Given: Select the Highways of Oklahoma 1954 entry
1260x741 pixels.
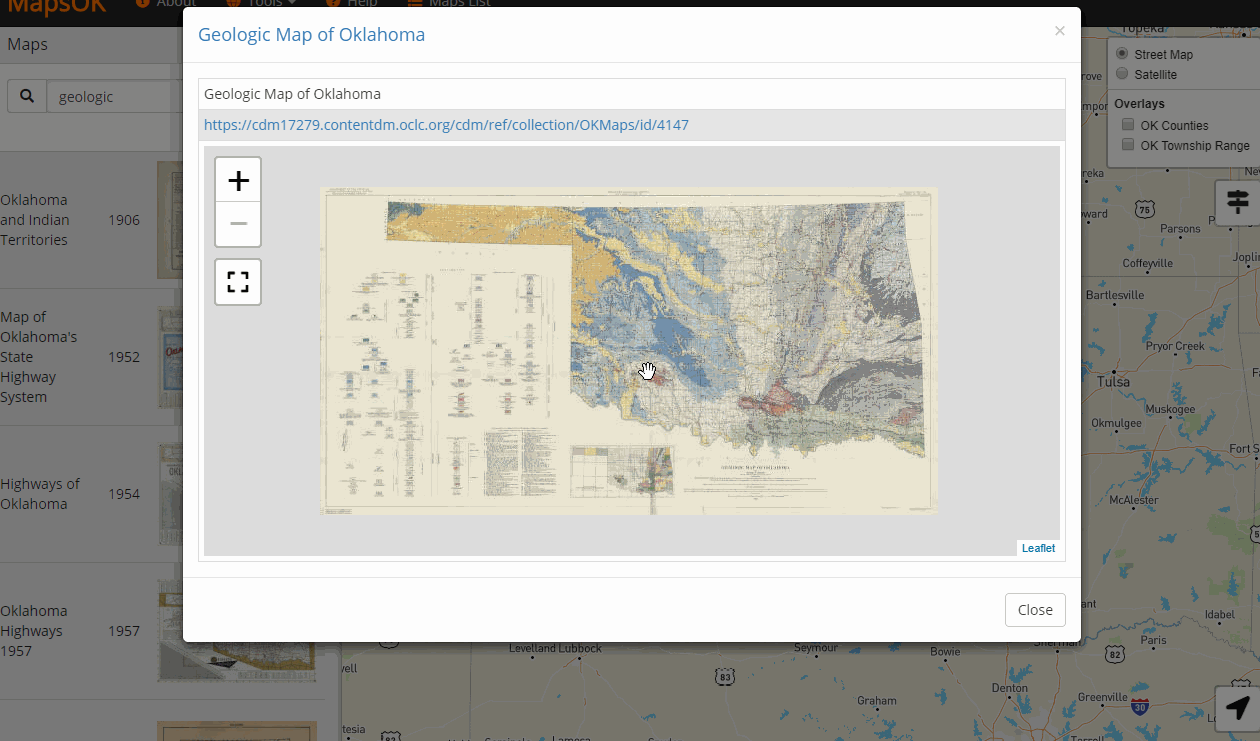Looking at the screenshot, I should point(40,494).
